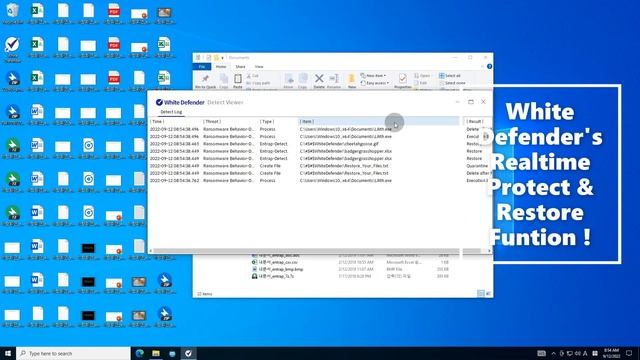The image size is (640, 360).
Task: Click Select all in Explorer ribbon
Action: (450, 76)
